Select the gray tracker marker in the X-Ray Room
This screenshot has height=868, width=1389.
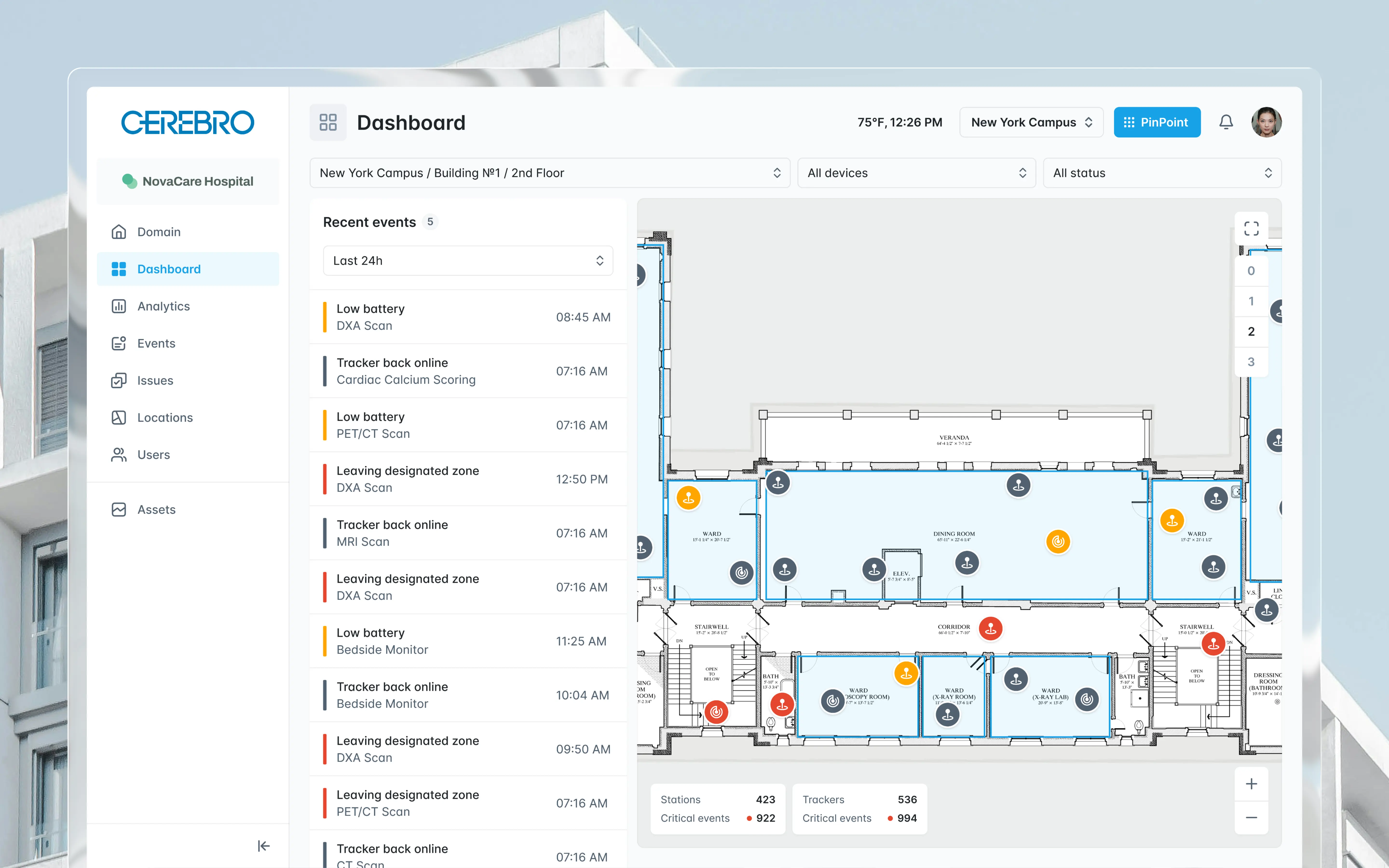(x=948, y=715)
